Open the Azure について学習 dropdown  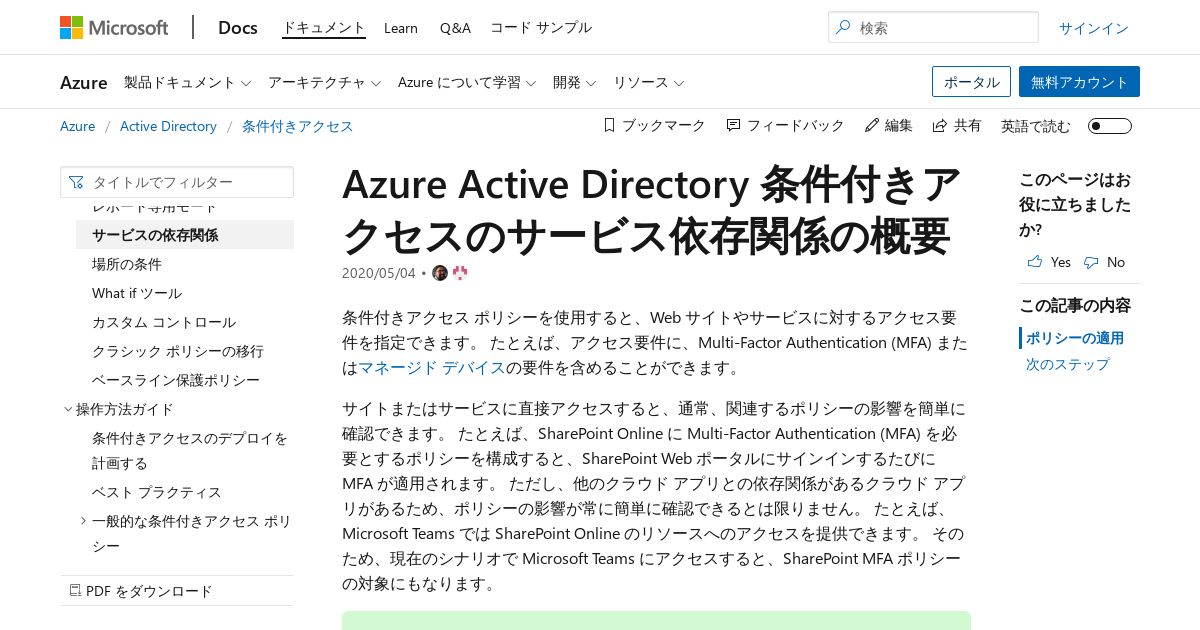tap(467, 82)
